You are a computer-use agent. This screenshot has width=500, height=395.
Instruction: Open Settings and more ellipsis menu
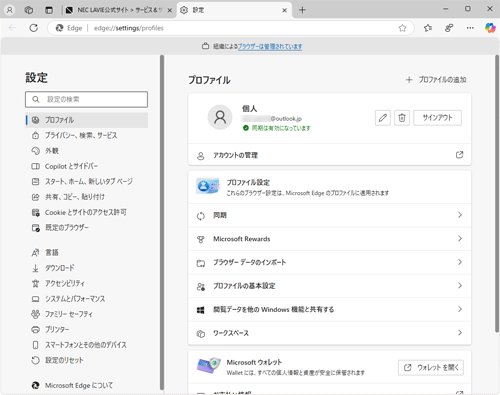click(x=470, y=28)
